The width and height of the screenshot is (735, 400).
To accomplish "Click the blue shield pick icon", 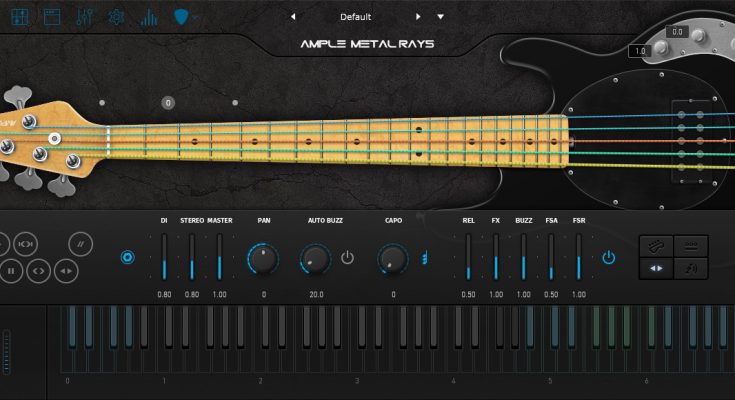I will click(x=182, y=17).
